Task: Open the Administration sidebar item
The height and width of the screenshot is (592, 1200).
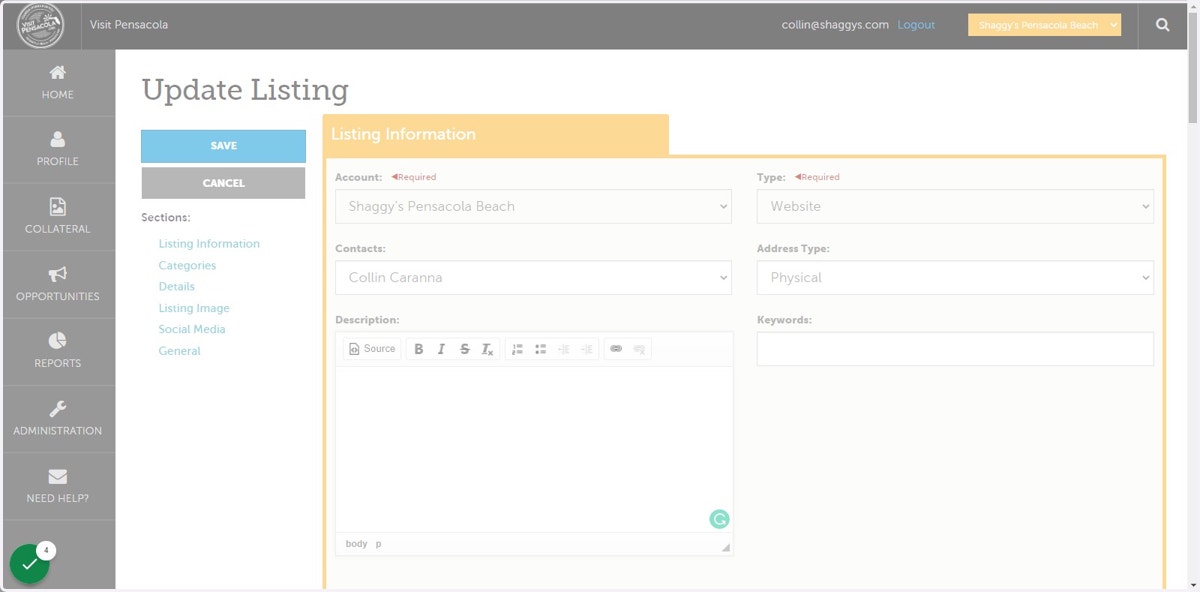Action: point(58,419)
